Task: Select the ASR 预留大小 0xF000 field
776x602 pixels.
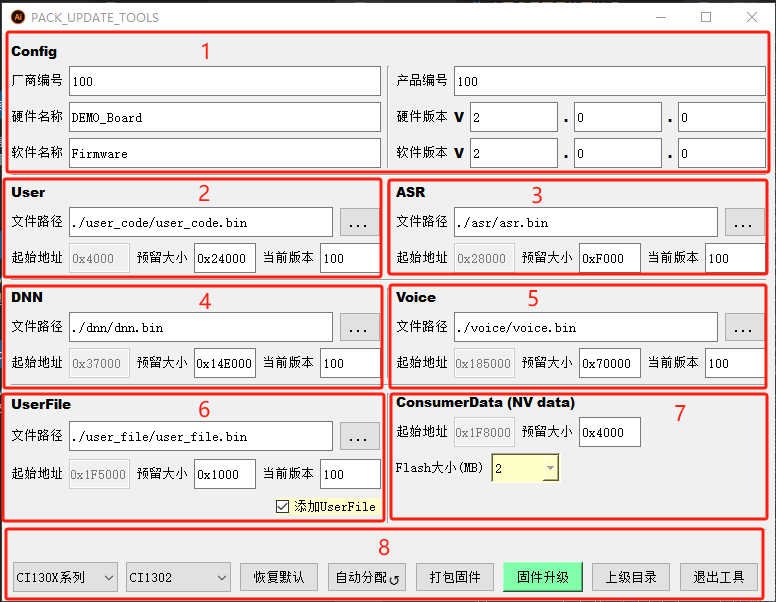Action: coord(609,258)
